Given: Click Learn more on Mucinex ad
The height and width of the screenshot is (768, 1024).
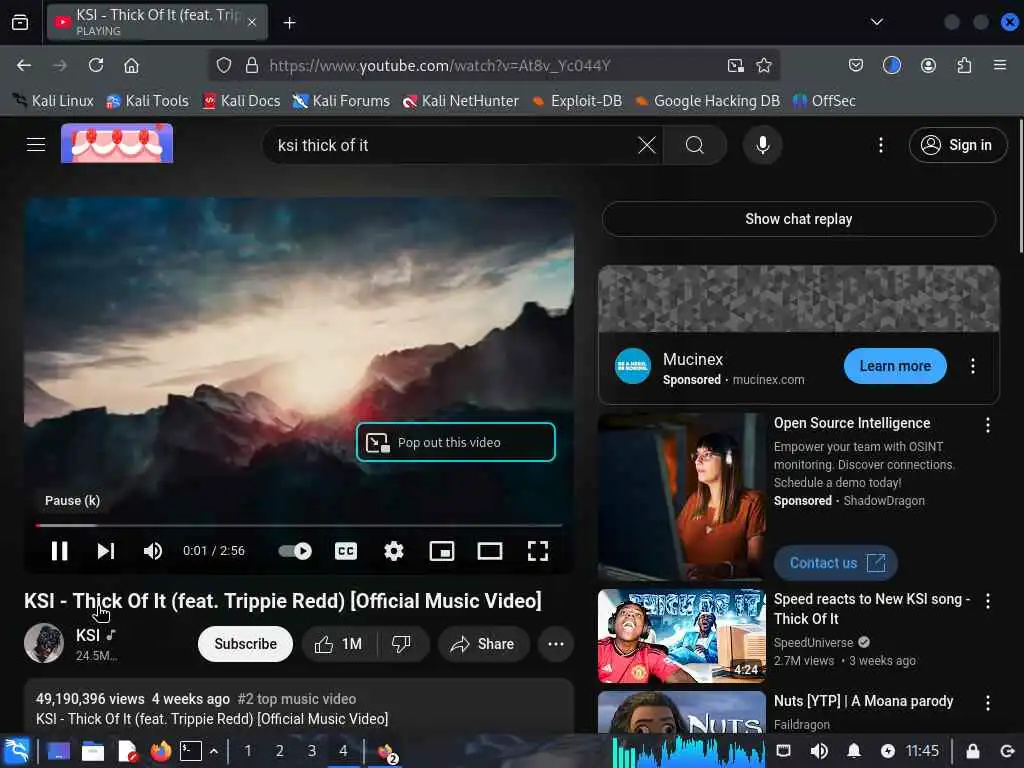Looking at the screenshot, I should [895, 366].
